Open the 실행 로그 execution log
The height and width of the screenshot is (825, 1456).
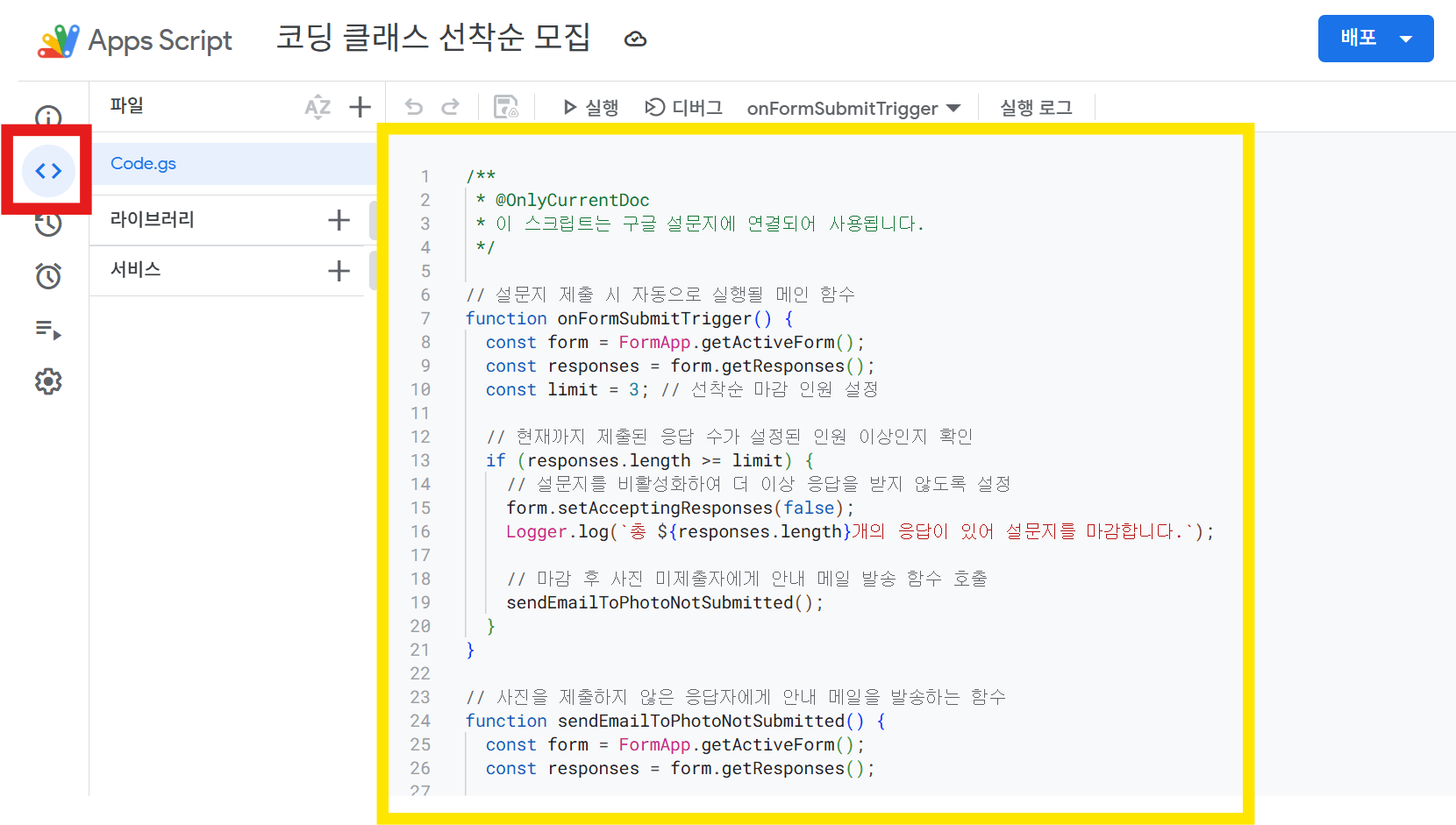(x=1036, y=108)
